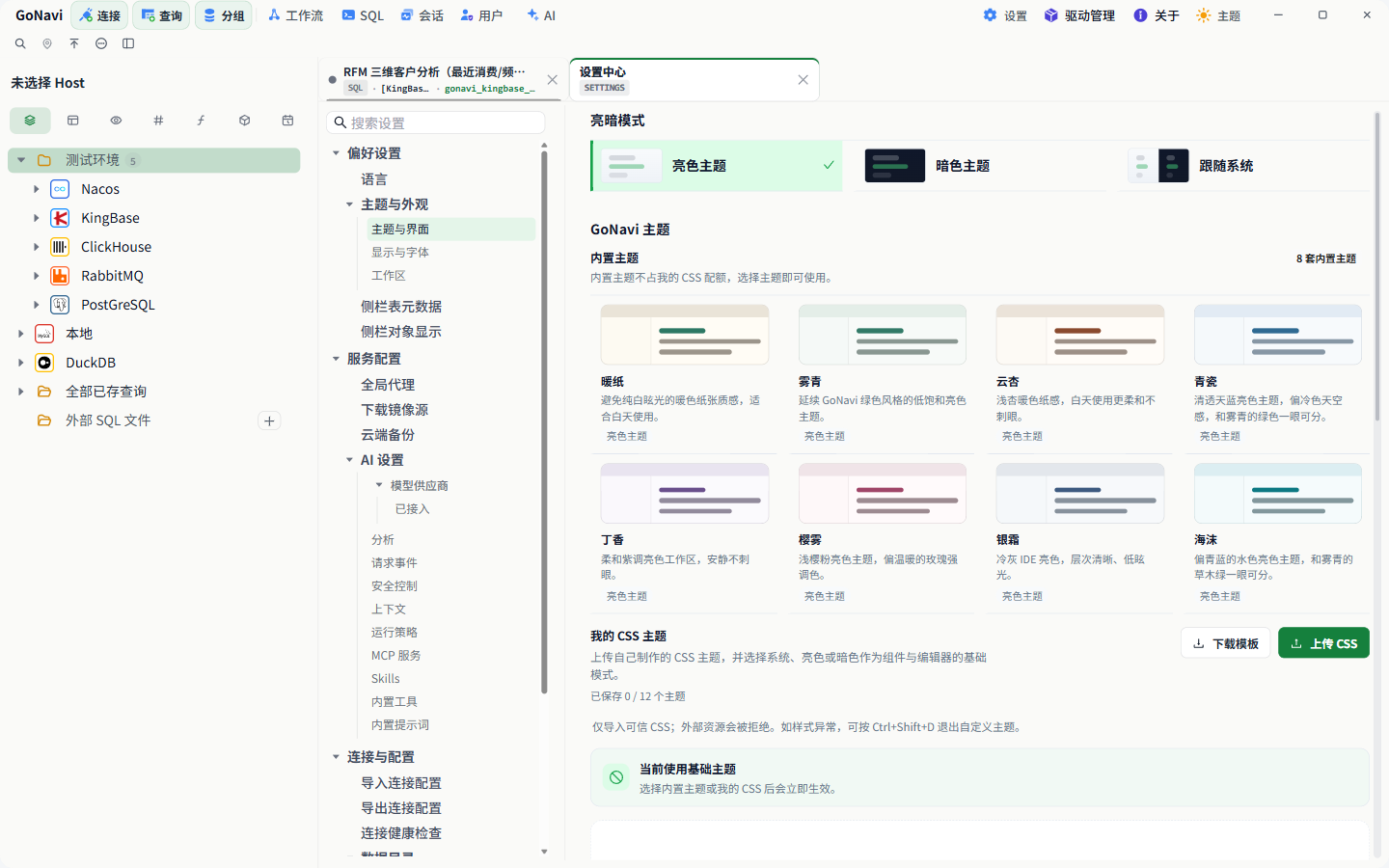The image size is (1389, 868).
Task: Collapse the 测试环境 folder
Action: point(21,160)
